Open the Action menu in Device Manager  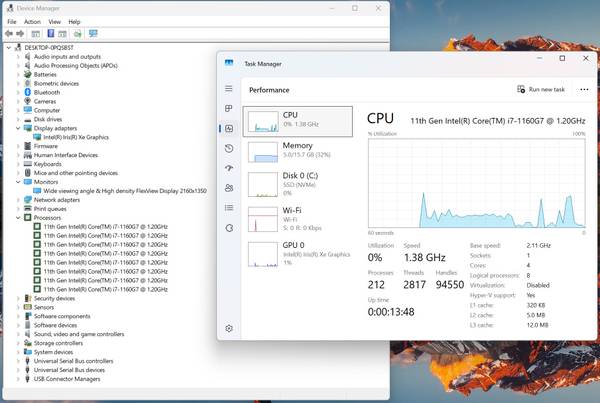coord(33,21)
